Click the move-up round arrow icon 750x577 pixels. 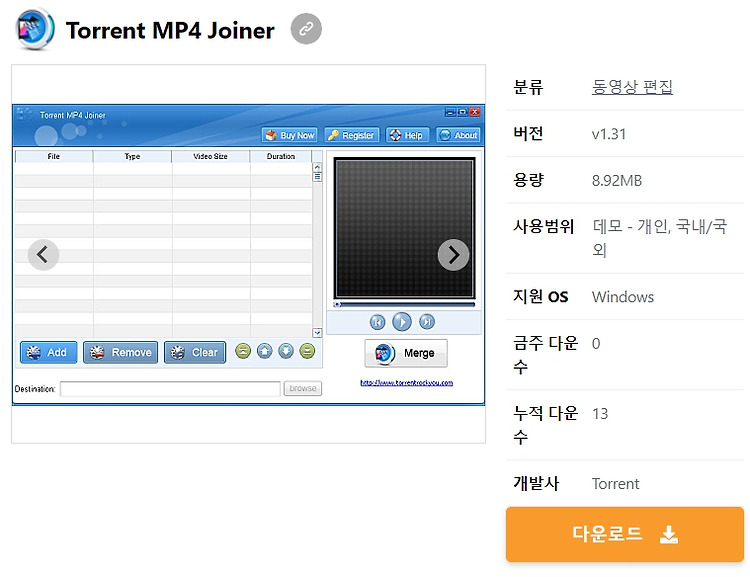pyautogui.click(x=265, y=351)
